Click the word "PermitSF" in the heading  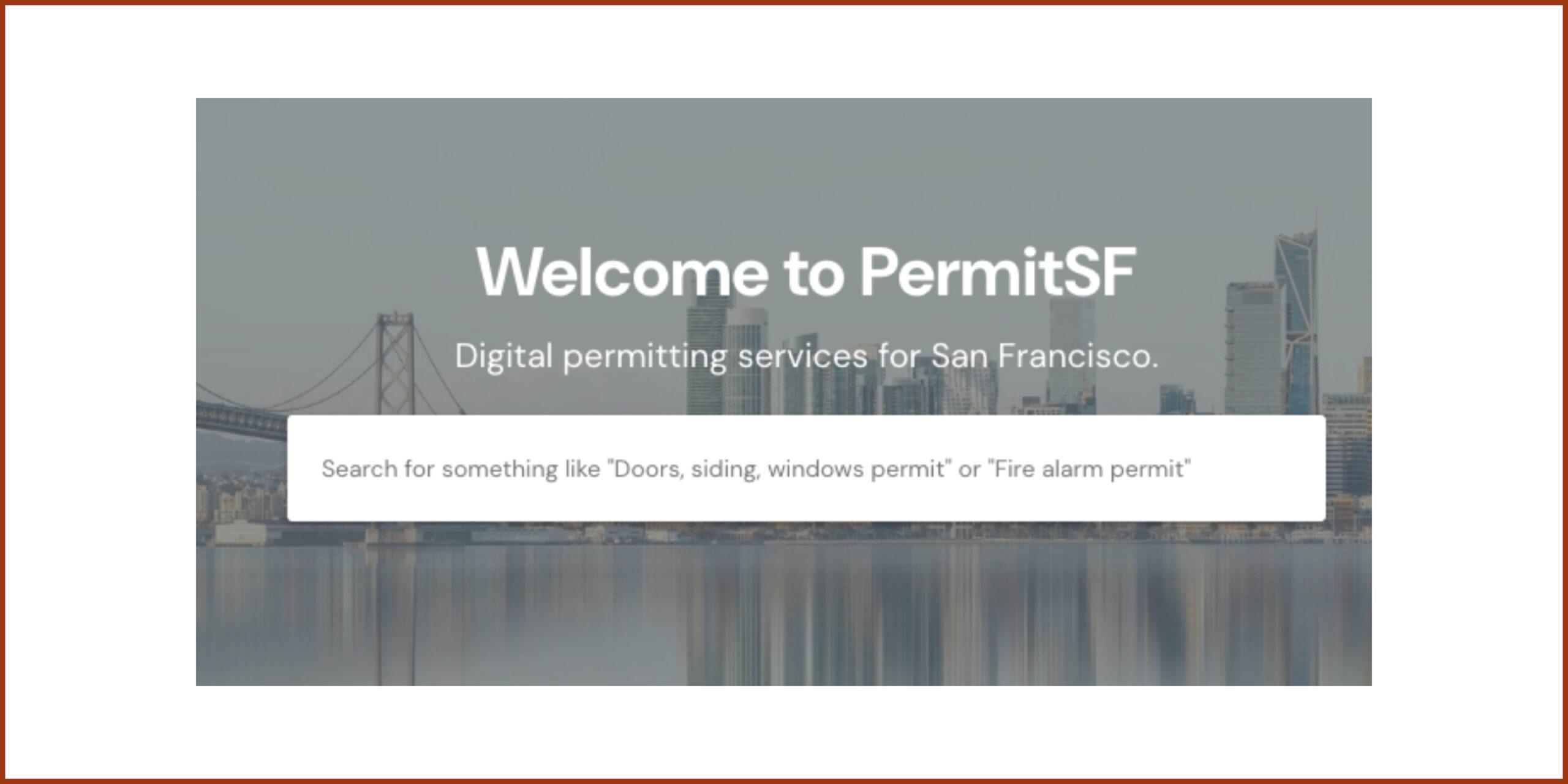click(998, 273)
